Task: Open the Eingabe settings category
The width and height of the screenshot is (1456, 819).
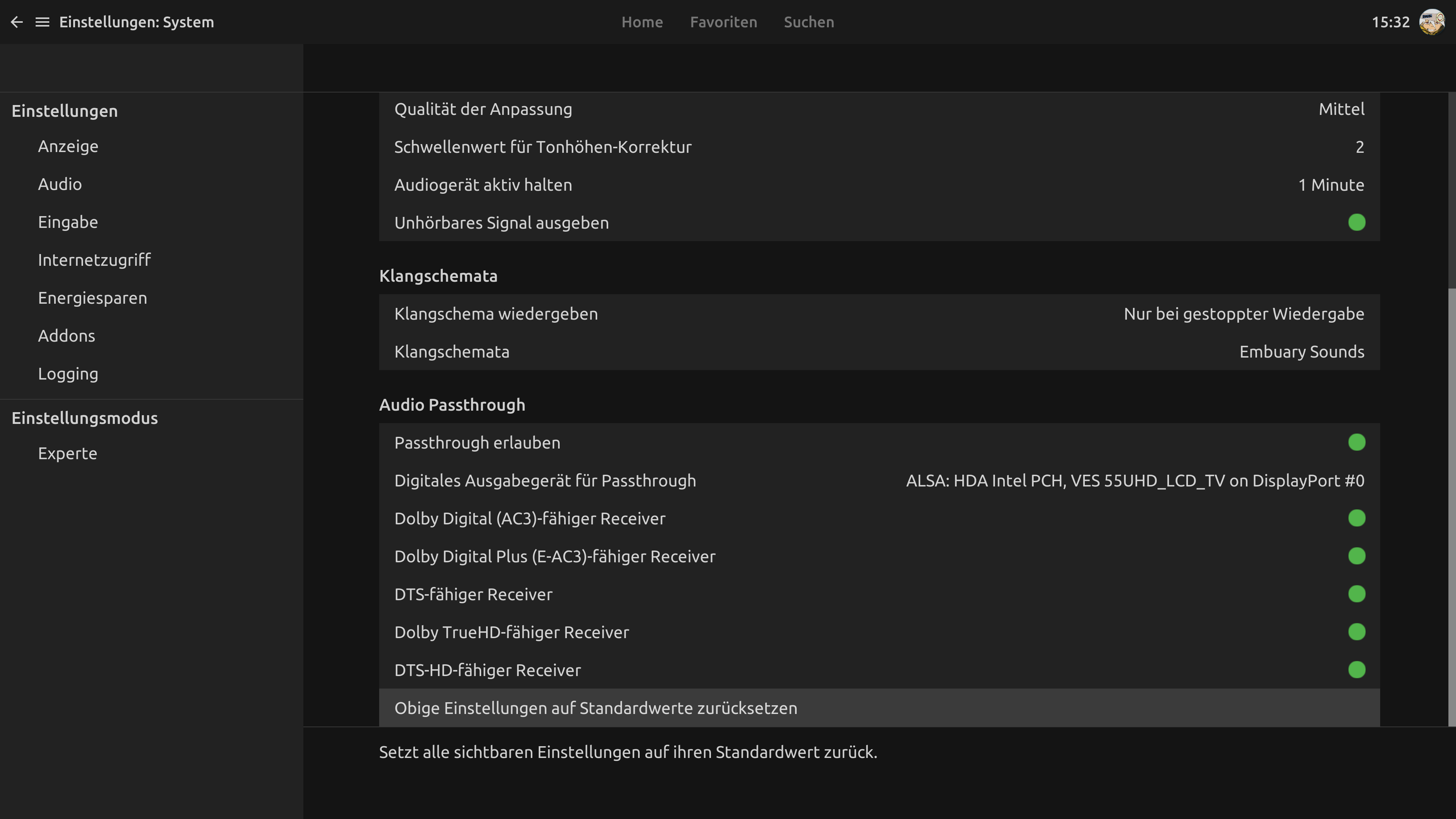Action: click(152, 222)
